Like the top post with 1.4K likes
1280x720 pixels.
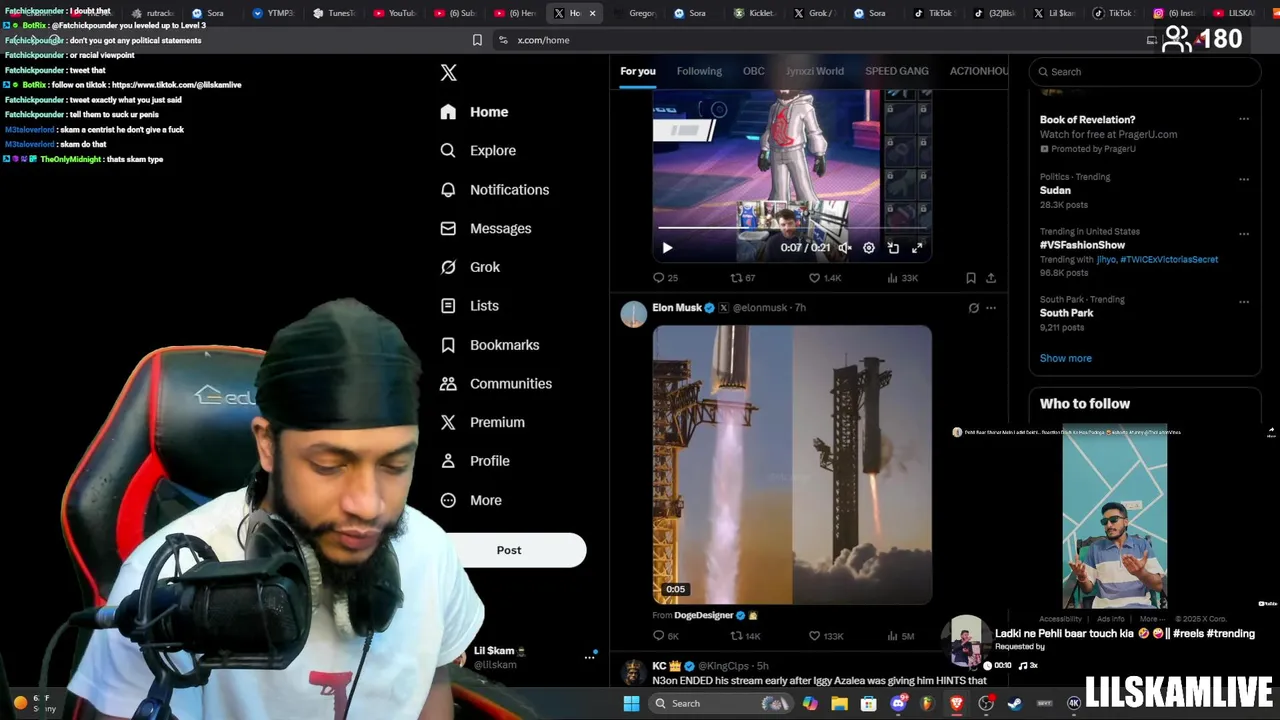click(x=825, y=278)
